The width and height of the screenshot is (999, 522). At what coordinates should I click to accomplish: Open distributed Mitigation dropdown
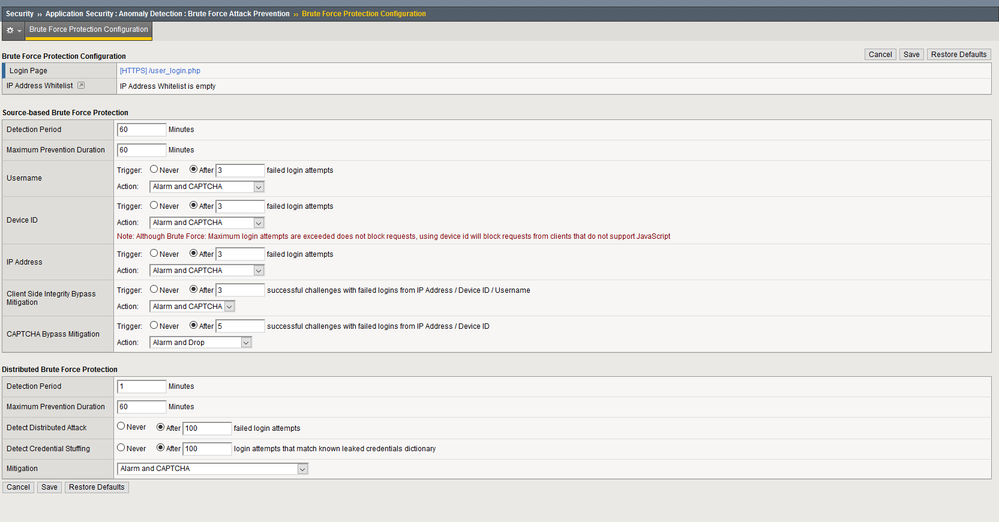213,468
